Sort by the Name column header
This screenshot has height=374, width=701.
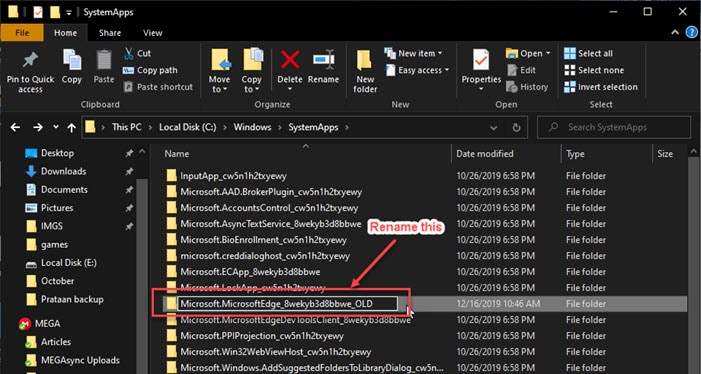click(177, 154)
